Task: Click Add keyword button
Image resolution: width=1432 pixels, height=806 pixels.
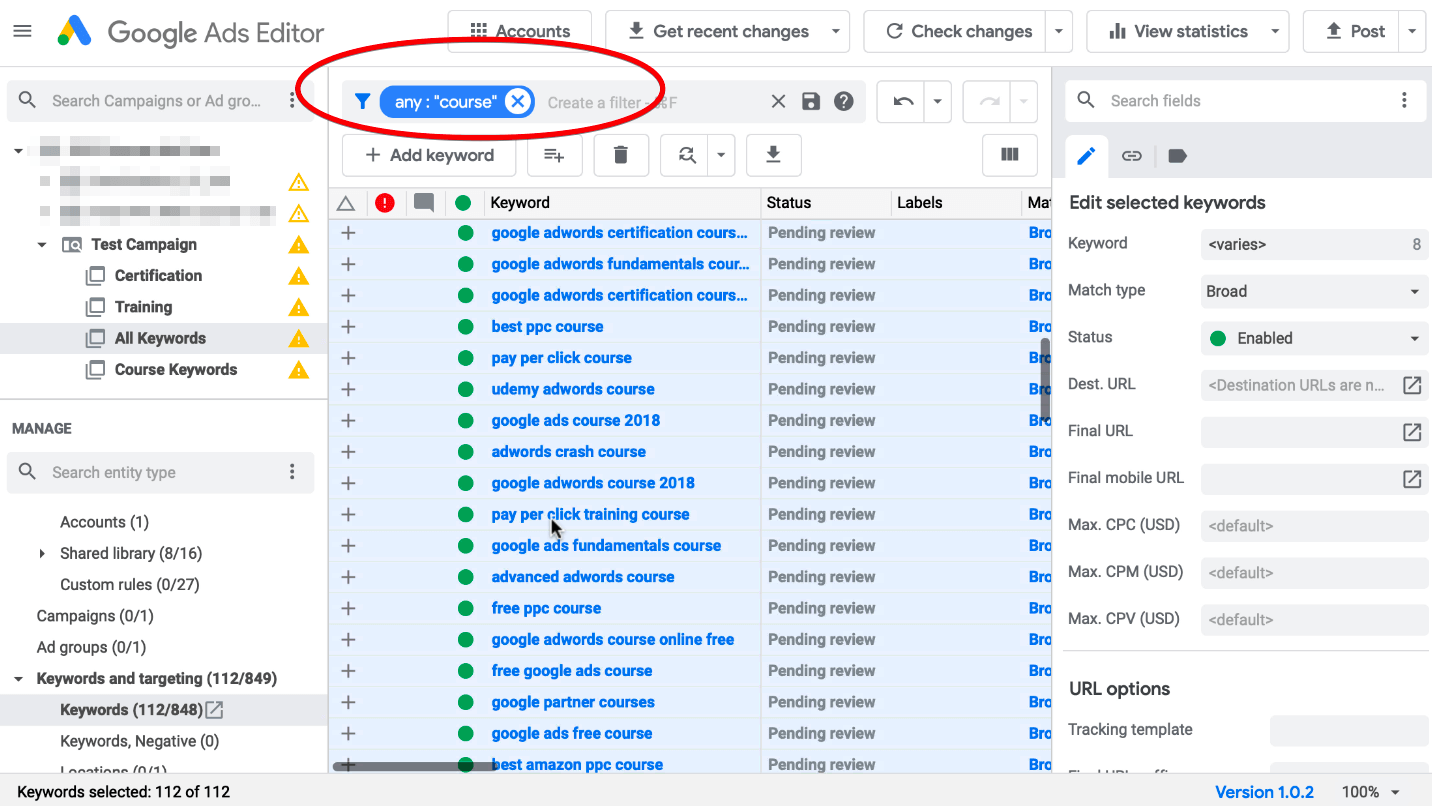Action: tap(429, 155)
